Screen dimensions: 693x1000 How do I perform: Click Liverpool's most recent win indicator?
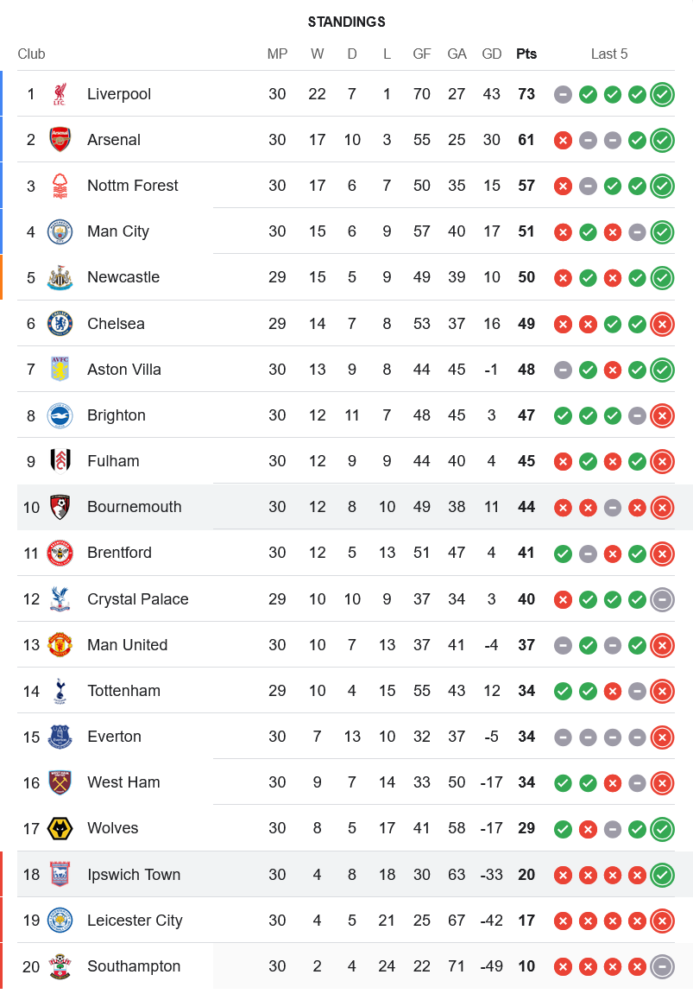point(661,94)
